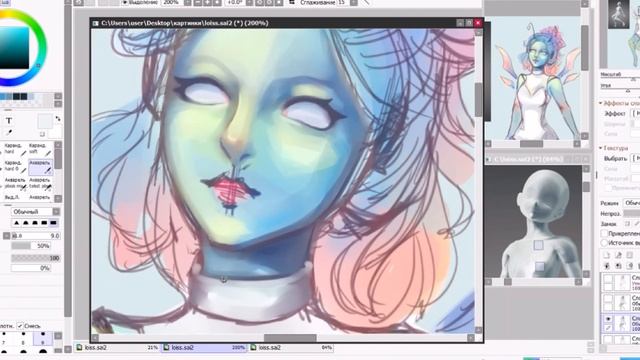Choose the Каранд. hard pencil brush
The width and height of the screenshot is (640, 360).
(16, 149)
